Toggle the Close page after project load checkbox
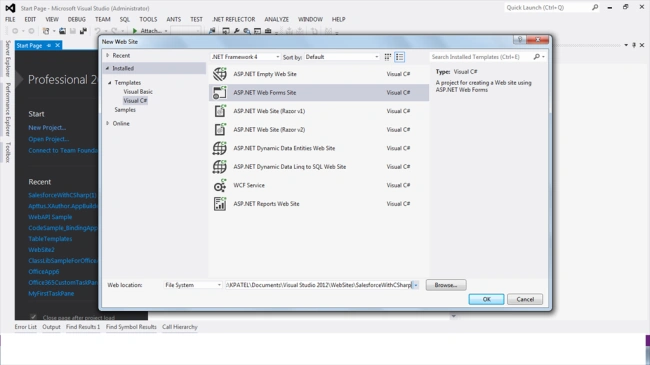650x365 pixels. click(x=33, y=317)
